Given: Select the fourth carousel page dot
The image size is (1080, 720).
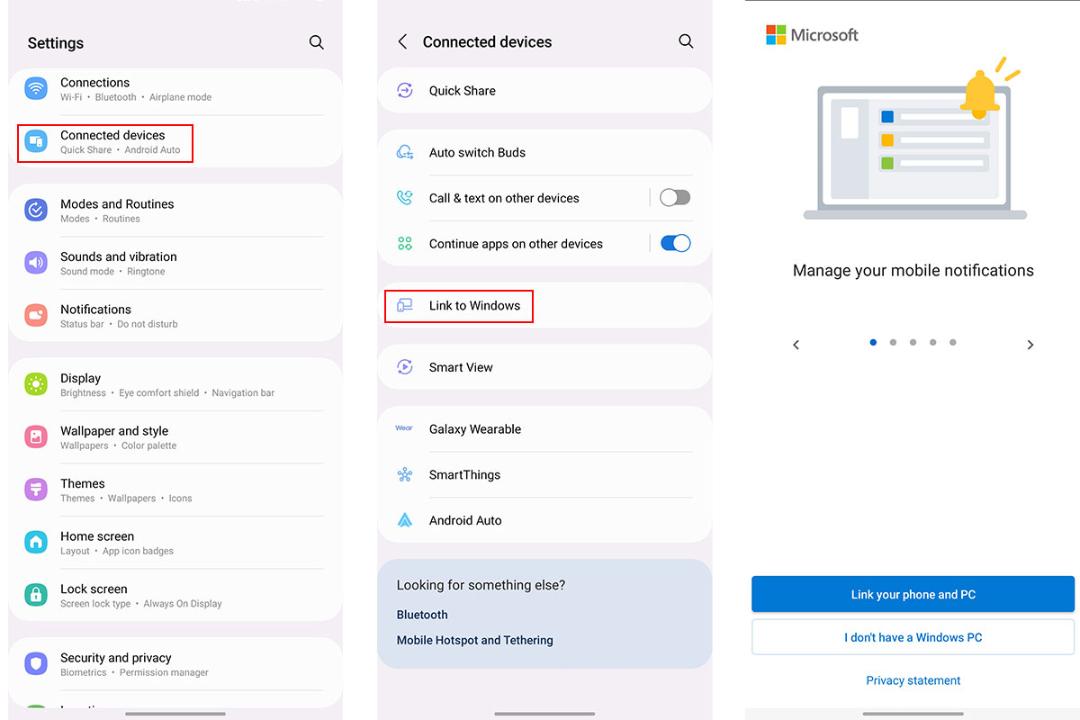Looking at the screenshot, I should [933, 342].
